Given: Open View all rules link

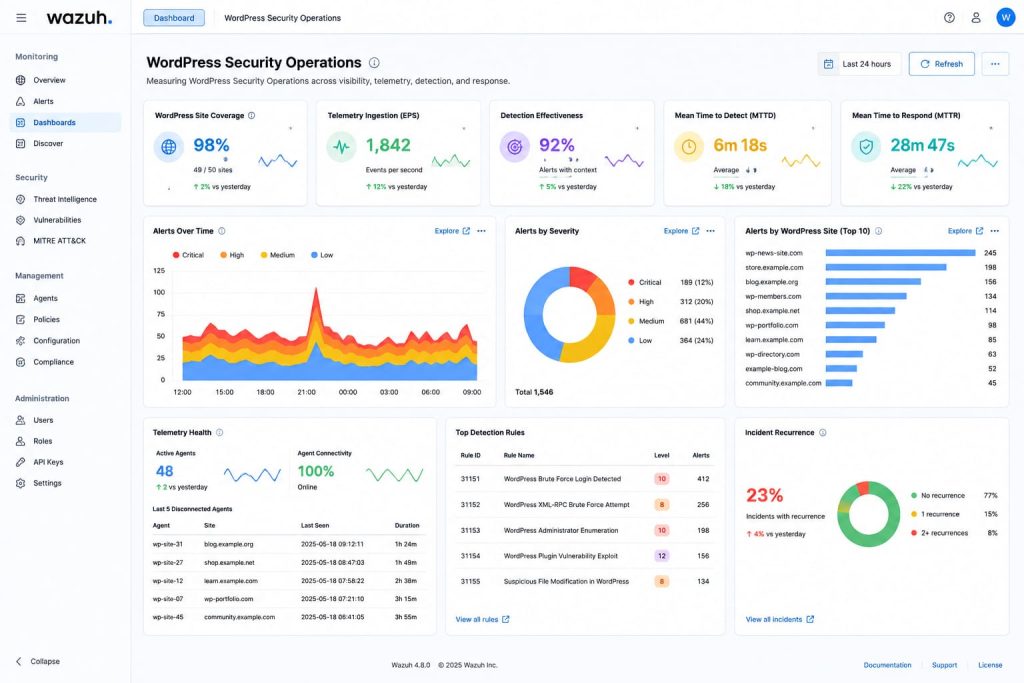Looking at the screenshot, I should click(482, 619).
